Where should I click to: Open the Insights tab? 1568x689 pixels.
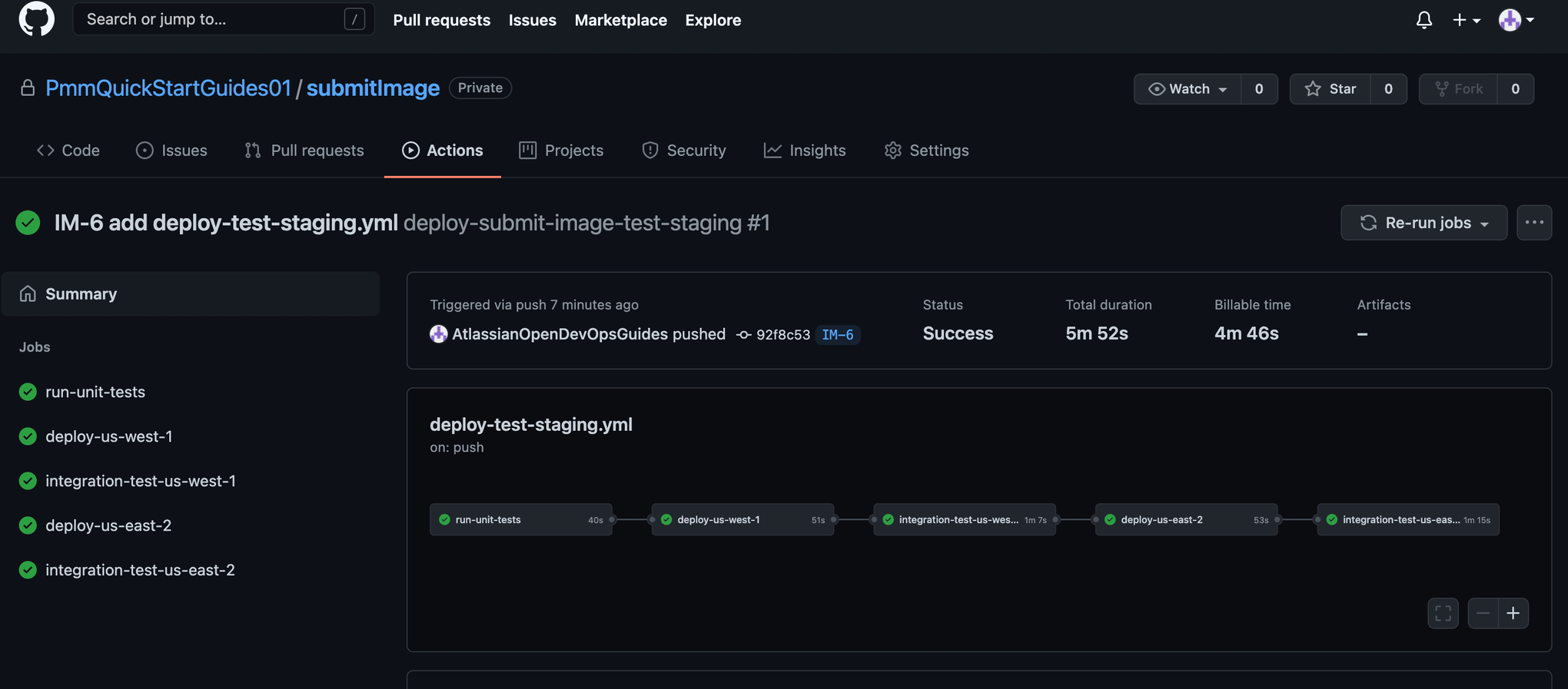pos(805,151)
